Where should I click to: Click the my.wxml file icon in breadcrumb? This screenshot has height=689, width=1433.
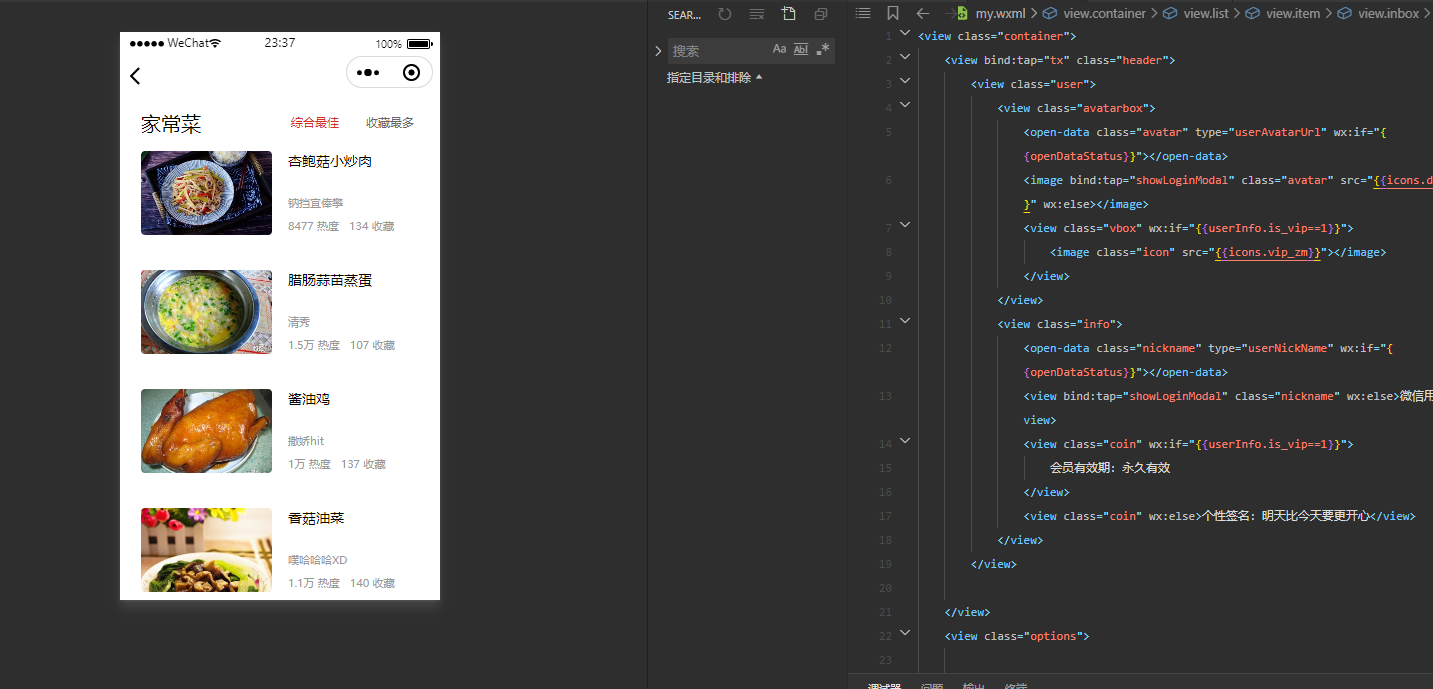pyautogui.click(x=963, y=14)
